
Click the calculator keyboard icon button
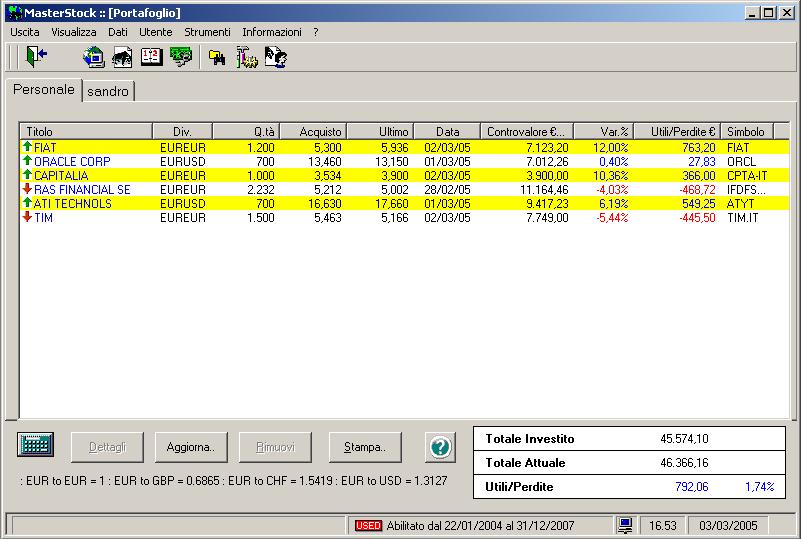click(x=35, y=445)
